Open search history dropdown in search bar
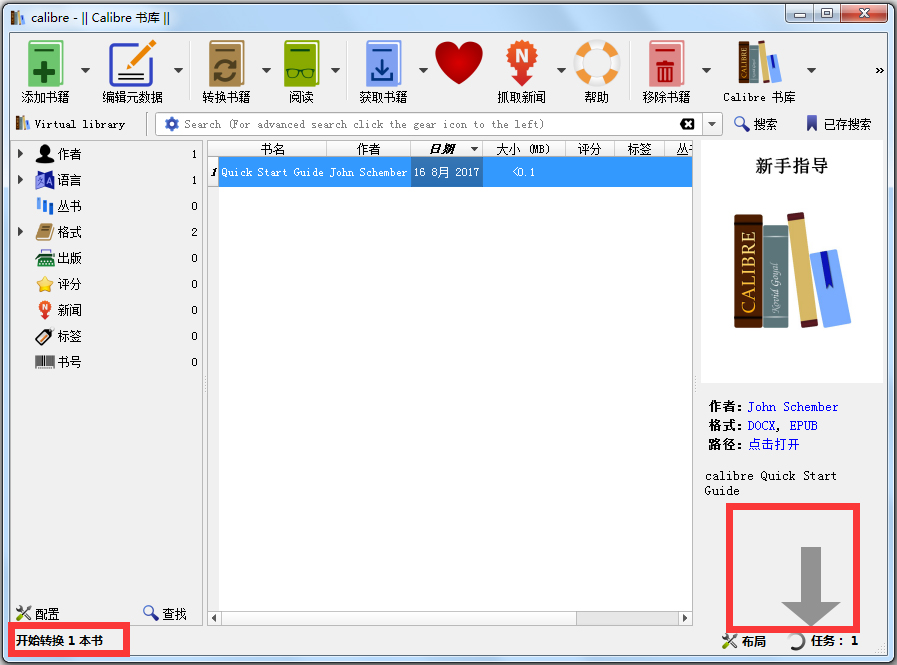This screenshot has height=665, width=897. [712, 124]
